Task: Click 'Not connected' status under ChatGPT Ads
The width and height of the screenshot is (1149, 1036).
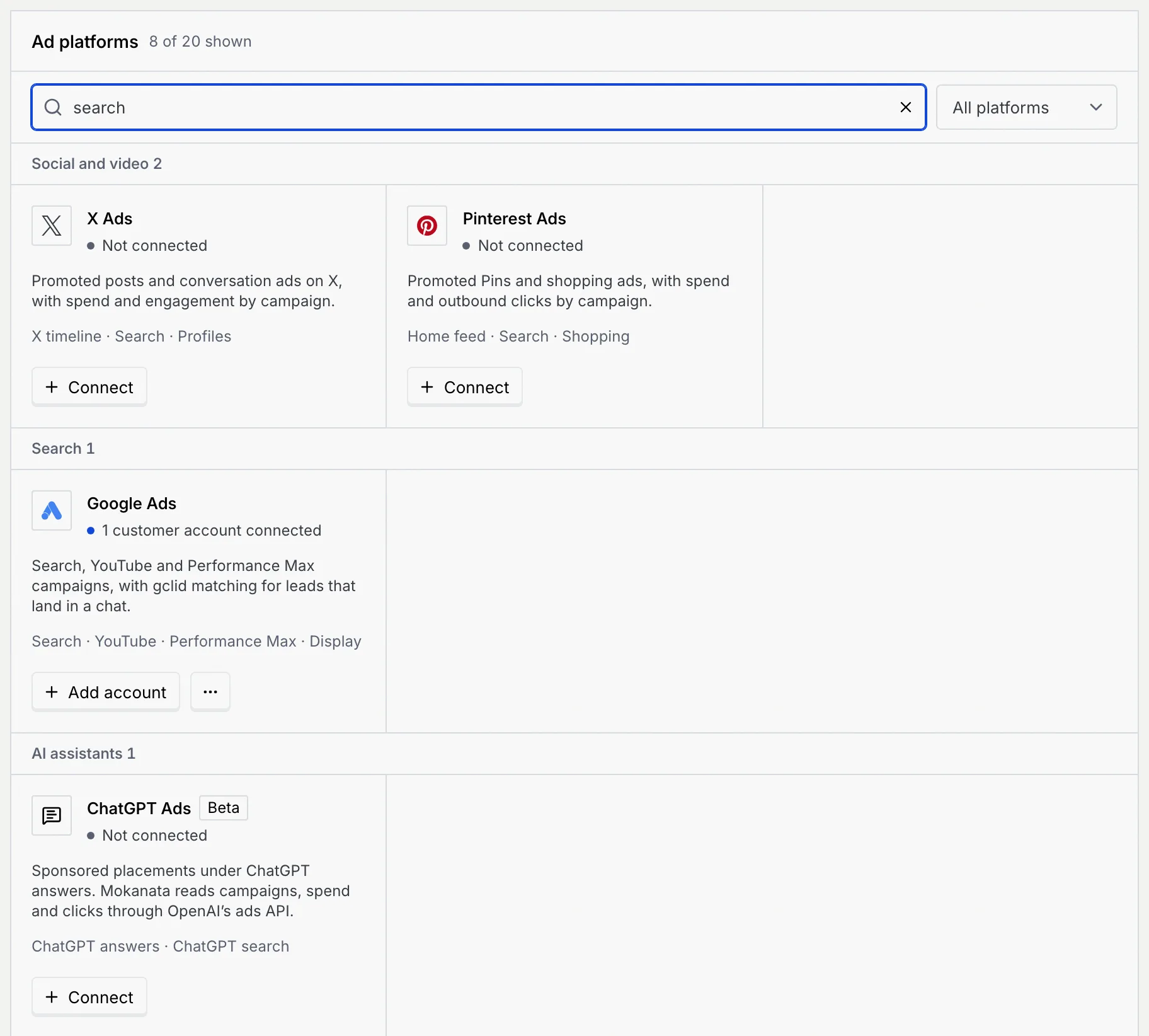Action: pyautogui.click(x=155, y=836)
